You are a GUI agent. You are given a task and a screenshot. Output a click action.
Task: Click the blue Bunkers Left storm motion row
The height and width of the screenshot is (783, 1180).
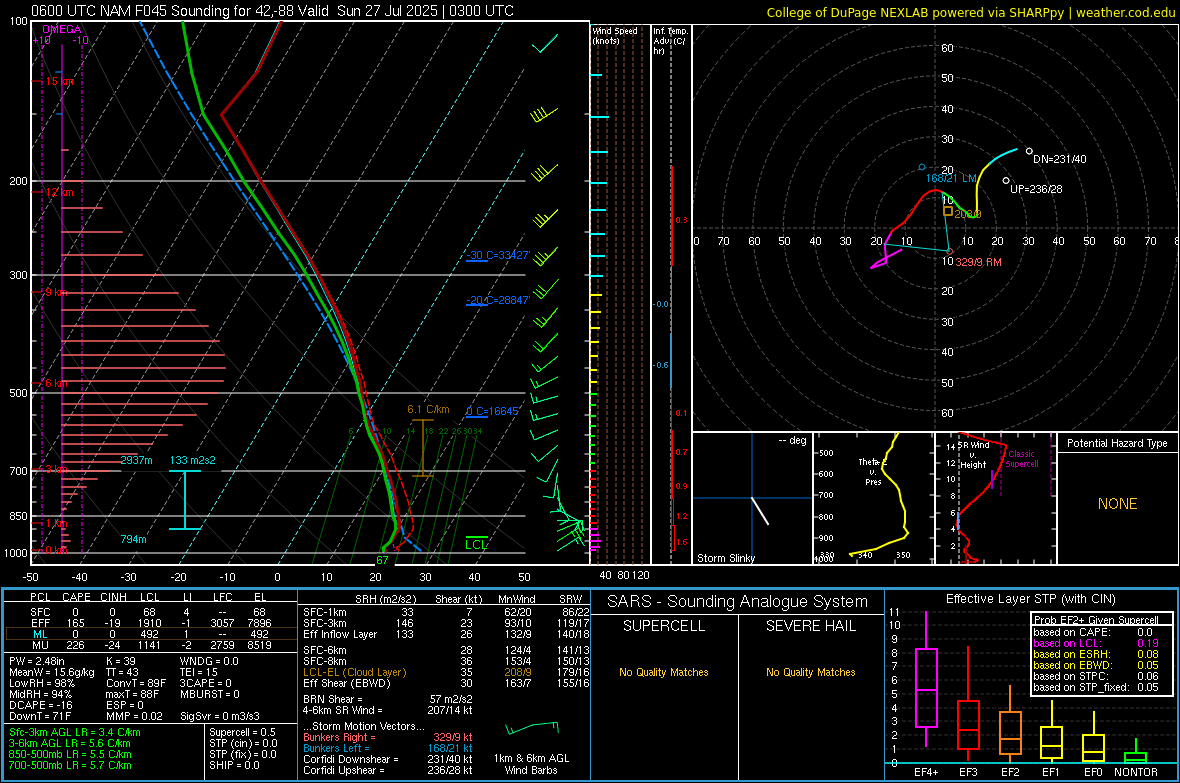[388, 748]
